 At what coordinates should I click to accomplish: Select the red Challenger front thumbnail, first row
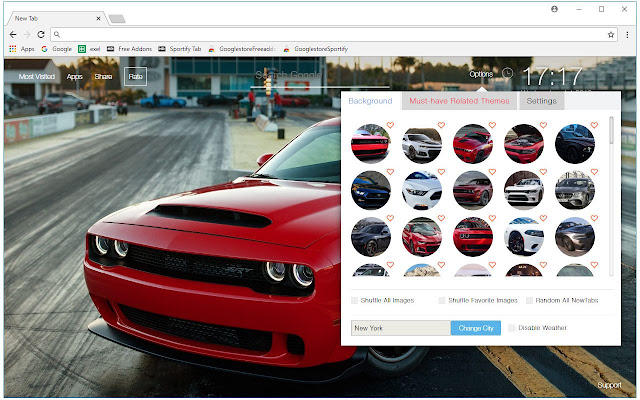[371, 144]
